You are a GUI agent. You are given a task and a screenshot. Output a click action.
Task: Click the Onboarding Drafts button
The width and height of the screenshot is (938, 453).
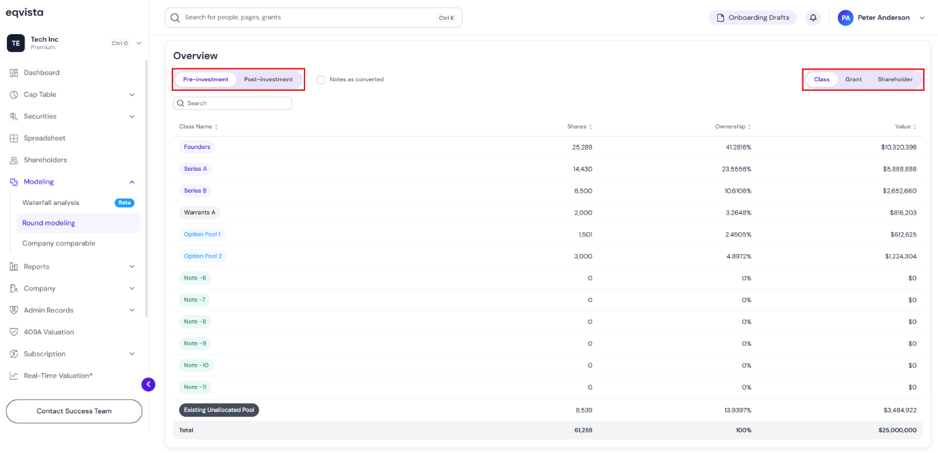(753, 18)
